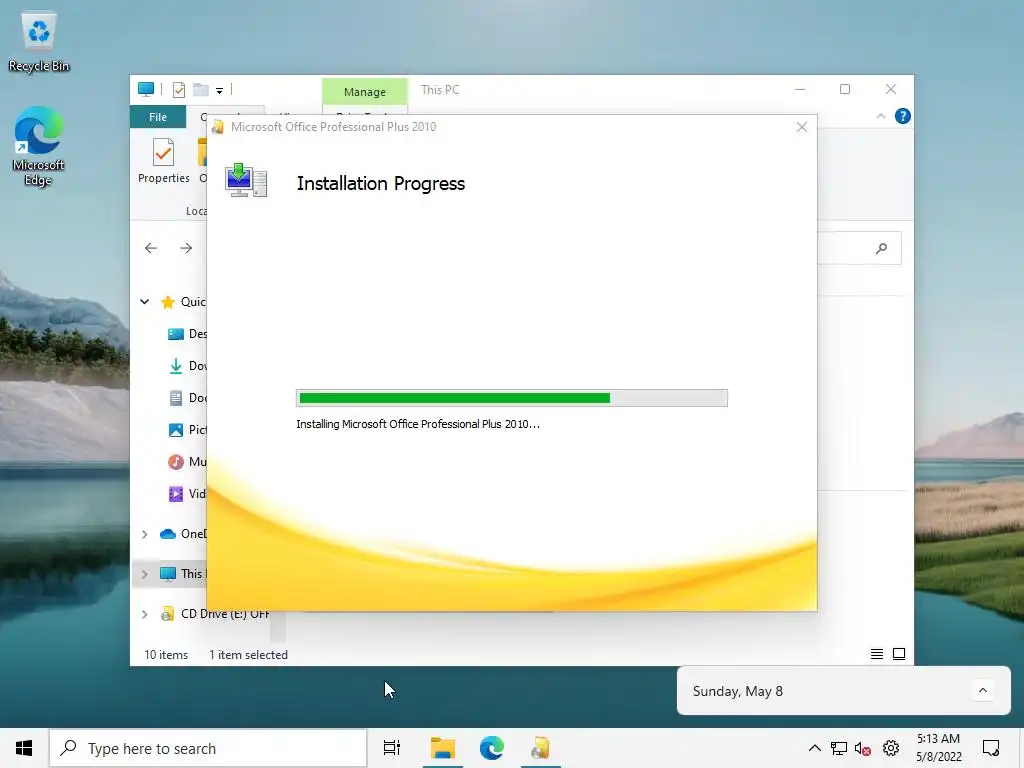This screenshot has height=768, width=1024.
Task: Expand the This PC tree node
Action: point(144,574)
